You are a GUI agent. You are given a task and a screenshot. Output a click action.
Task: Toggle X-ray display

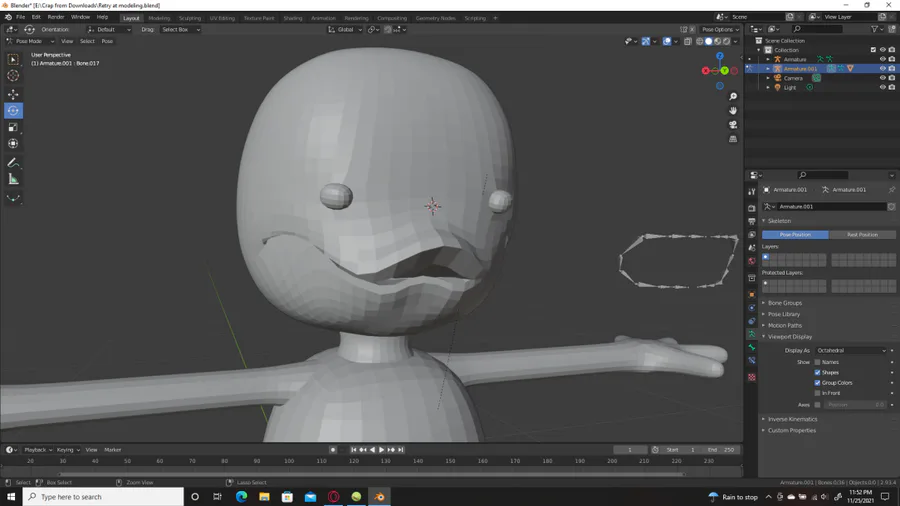(x=688, y=41)
